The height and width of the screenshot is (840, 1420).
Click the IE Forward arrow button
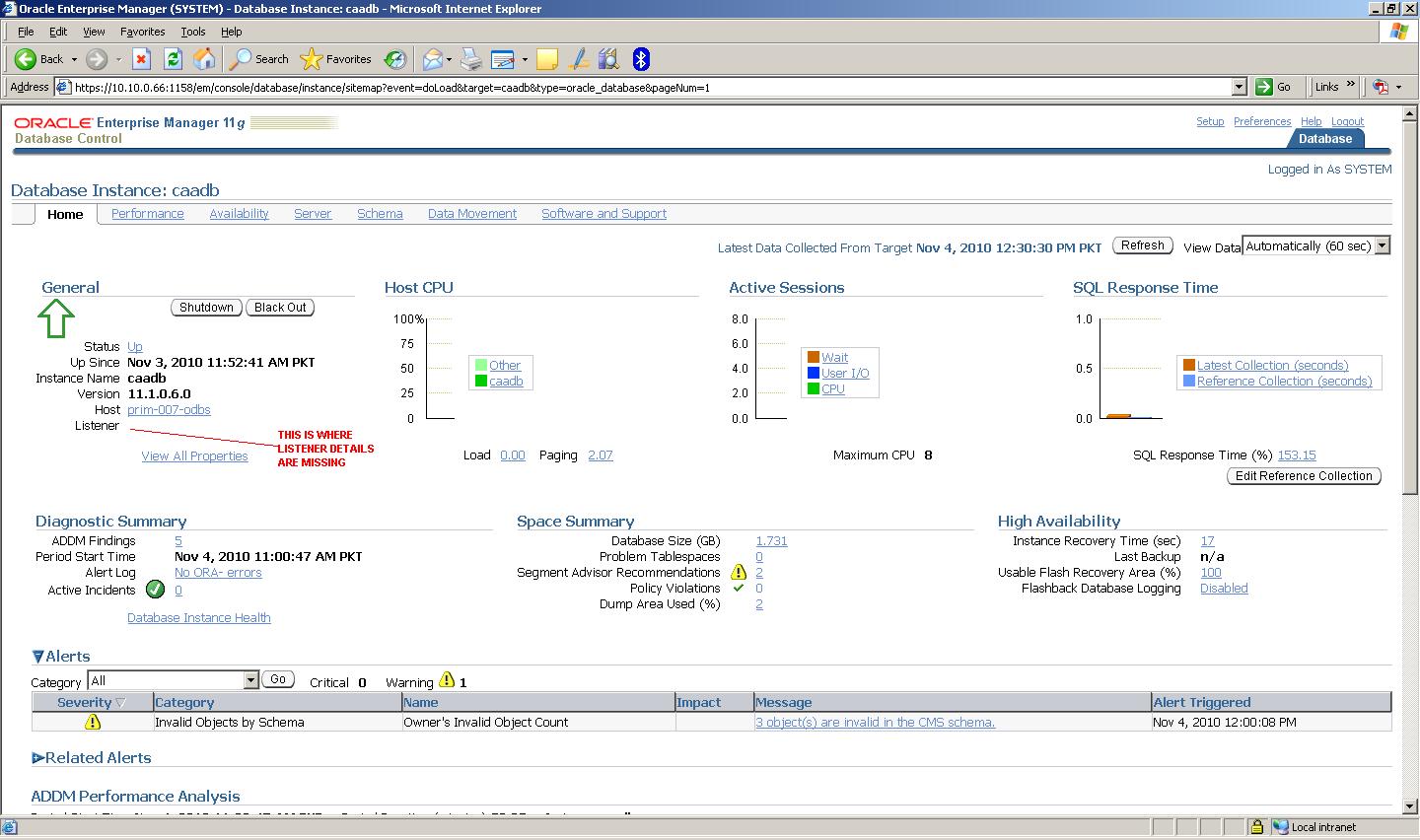(96, 59)
